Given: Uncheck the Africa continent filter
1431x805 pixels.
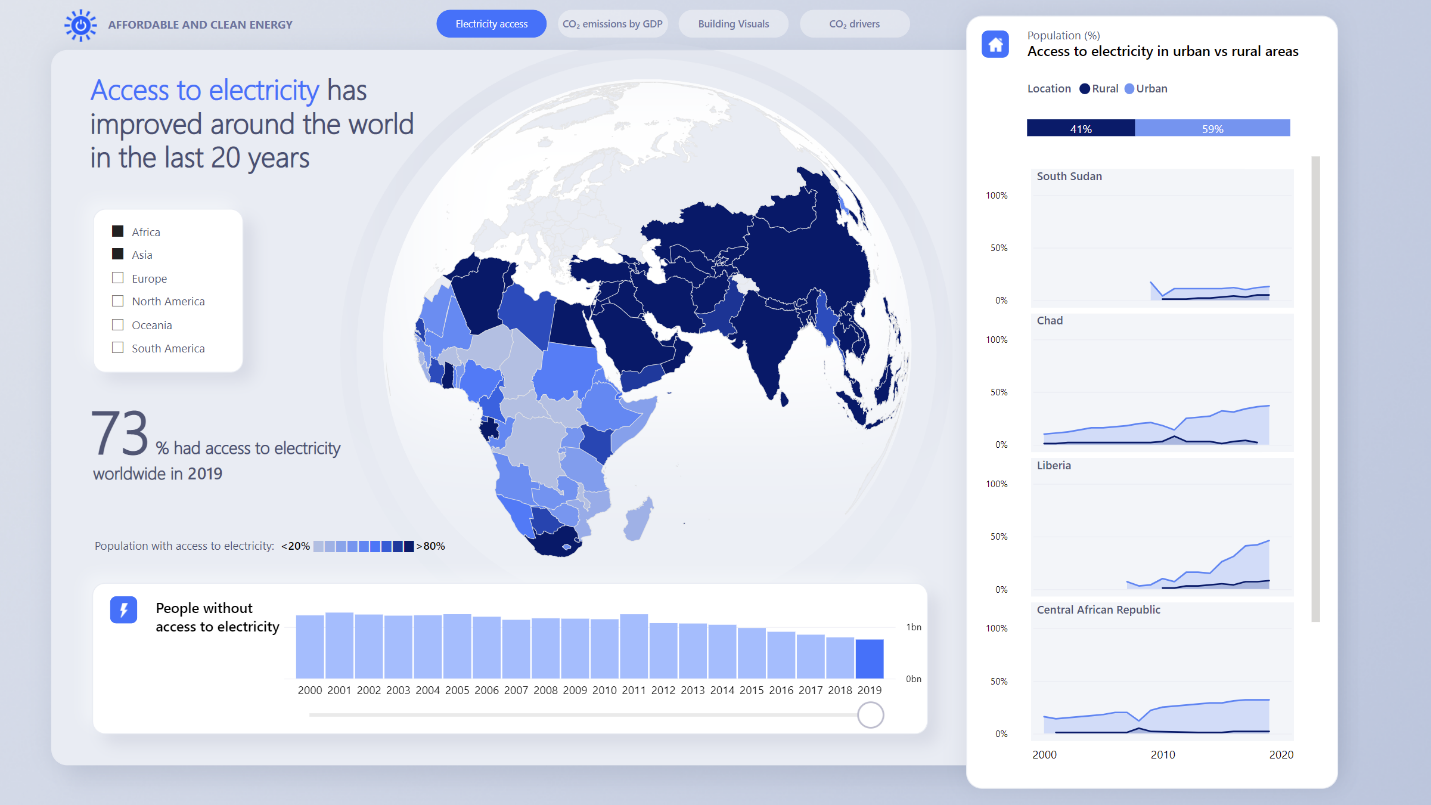Looking at the screenshot, I should [118, 232].
